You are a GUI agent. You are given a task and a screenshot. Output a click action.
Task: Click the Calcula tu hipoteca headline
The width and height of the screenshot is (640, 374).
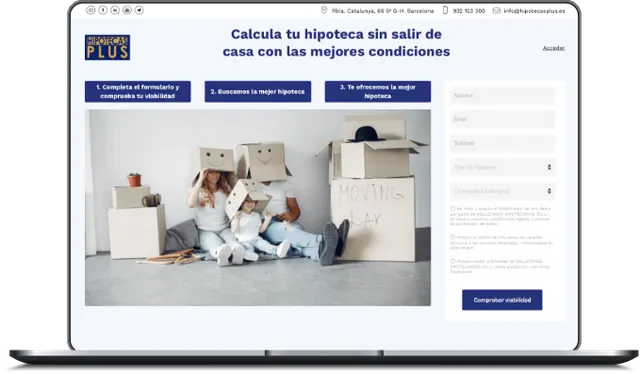point(336,43)
